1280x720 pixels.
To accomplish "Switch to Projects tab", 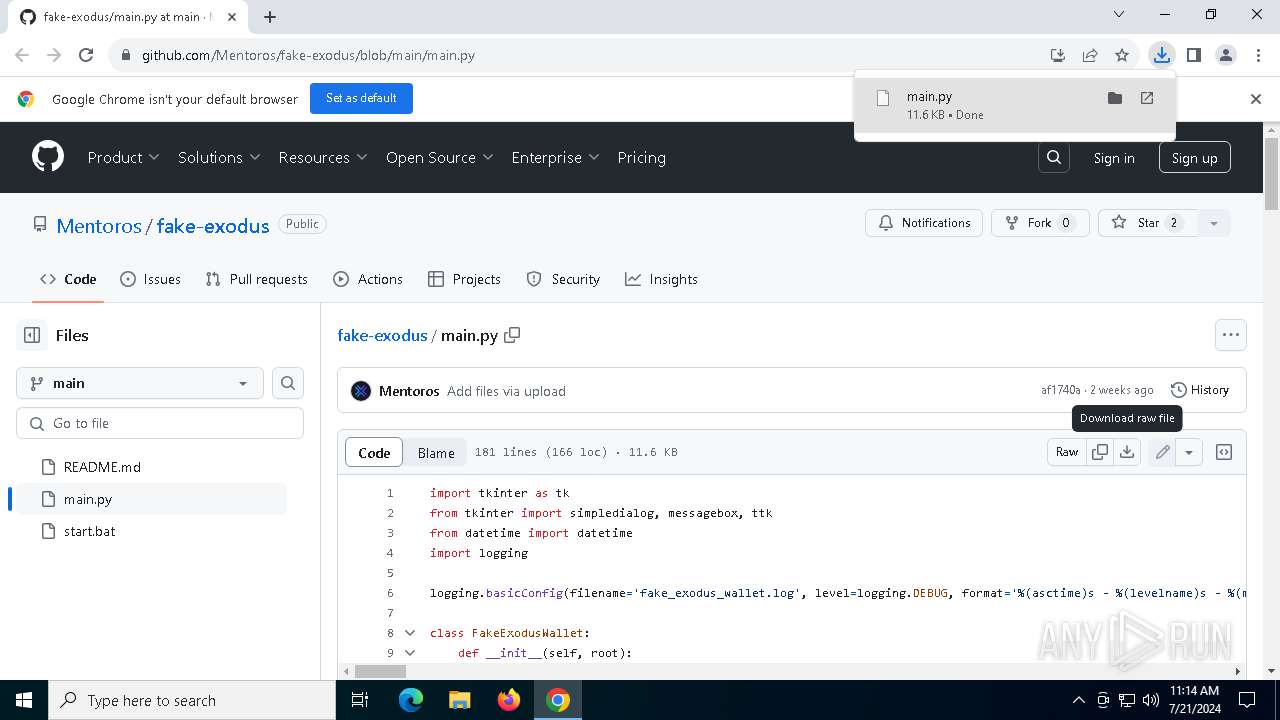I will [464, 279].
